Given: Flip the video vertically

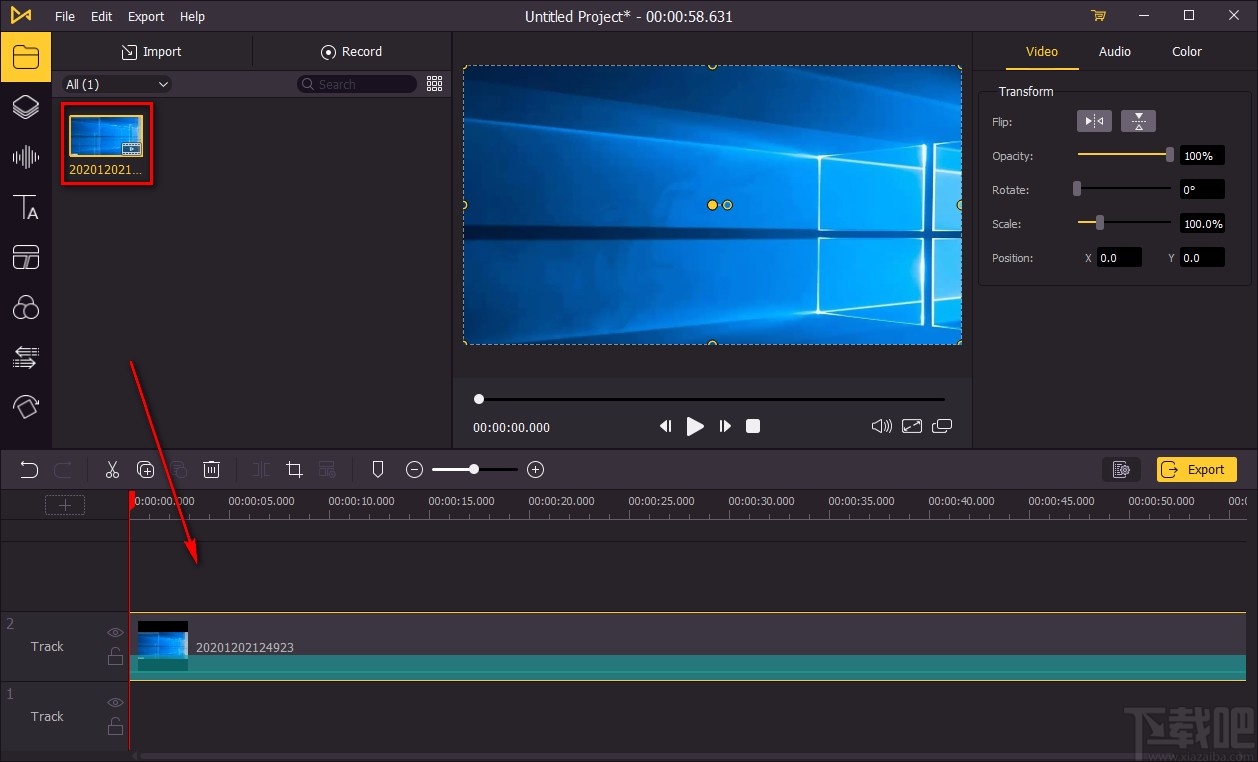Looking at the screenshot, I should click(x=1138, y=121).
